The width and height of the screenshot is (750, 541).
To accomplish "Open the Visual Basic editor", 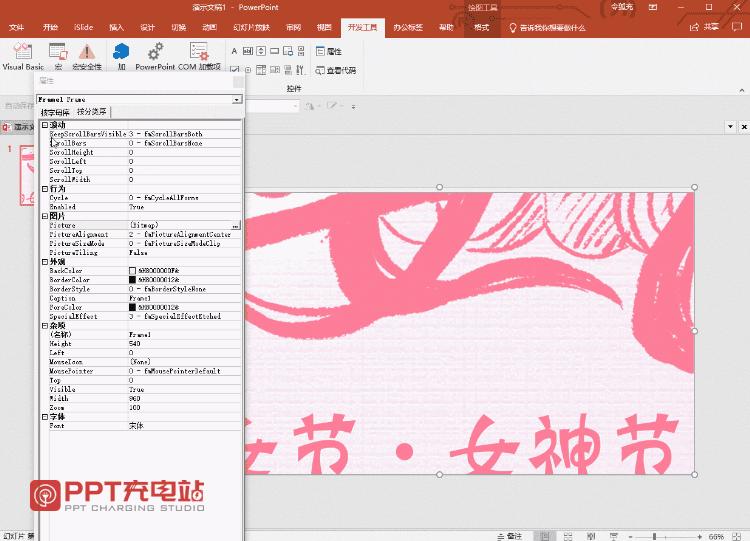I will tap(22, 56).
